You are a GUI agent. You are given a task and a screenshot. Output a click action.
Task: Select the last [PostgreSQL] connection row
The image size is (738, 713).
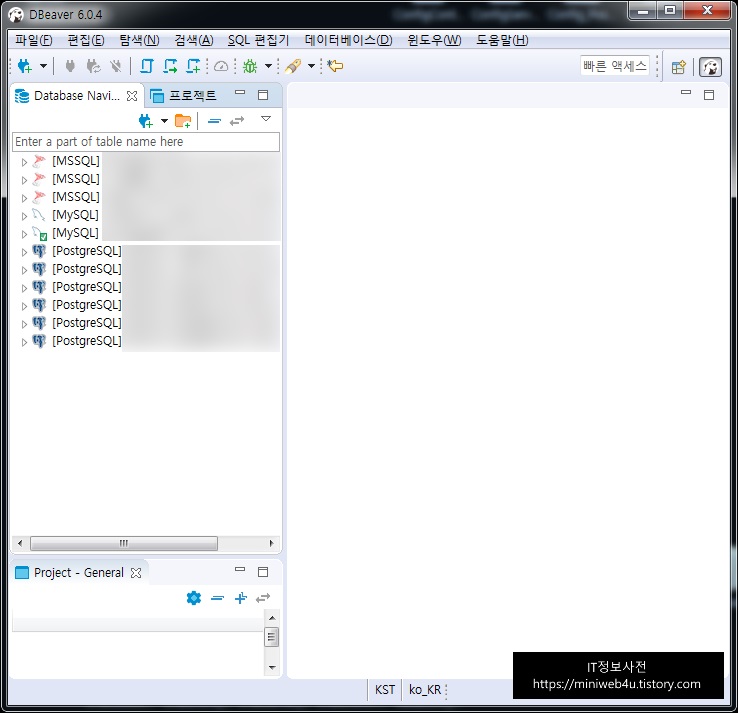pyautogui.click(x=87, y=341)
